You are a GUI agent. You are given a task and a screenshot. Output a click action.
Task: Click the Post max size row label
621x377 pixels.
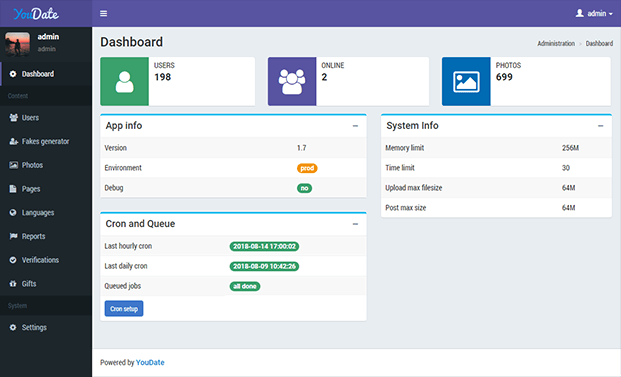(406, 208)
